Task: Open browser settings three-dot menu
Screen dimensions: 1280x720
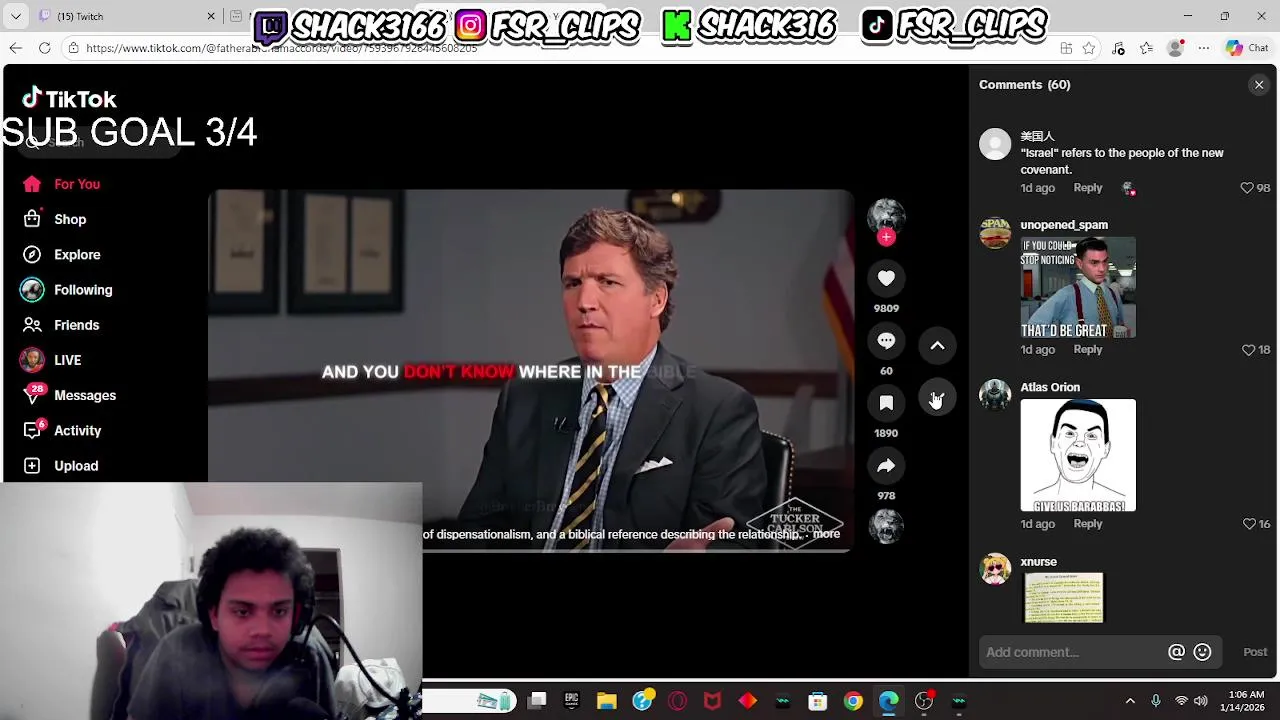Action: (1204, 48)
